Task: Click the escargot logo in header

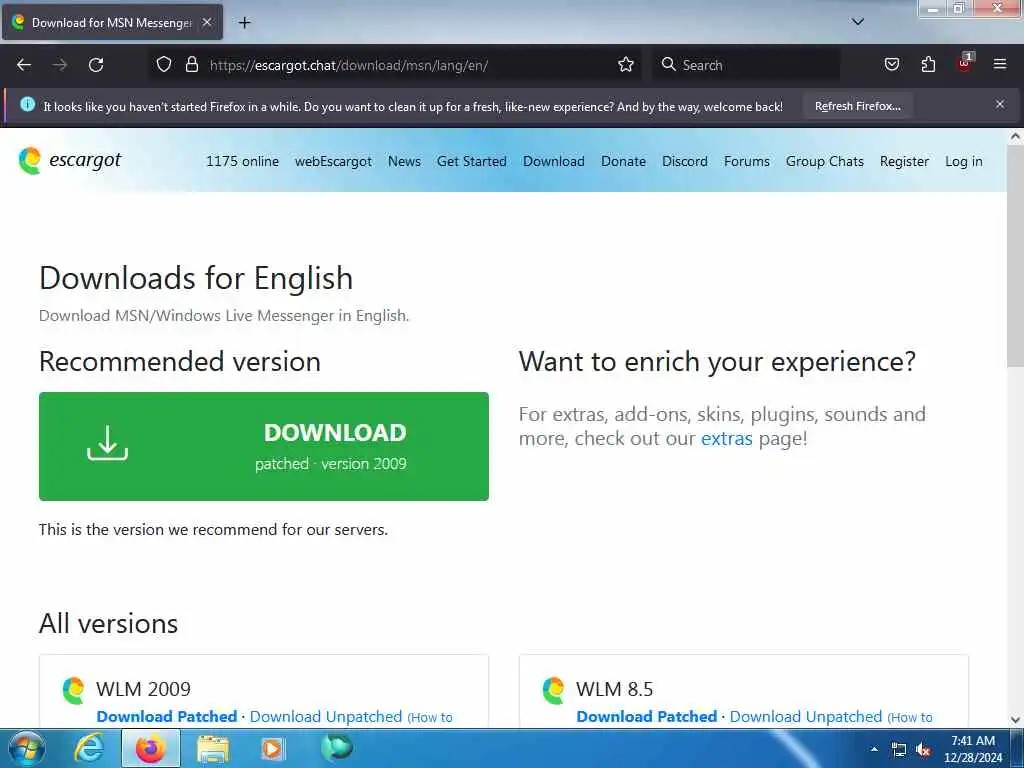Action: tap(70, 161)
